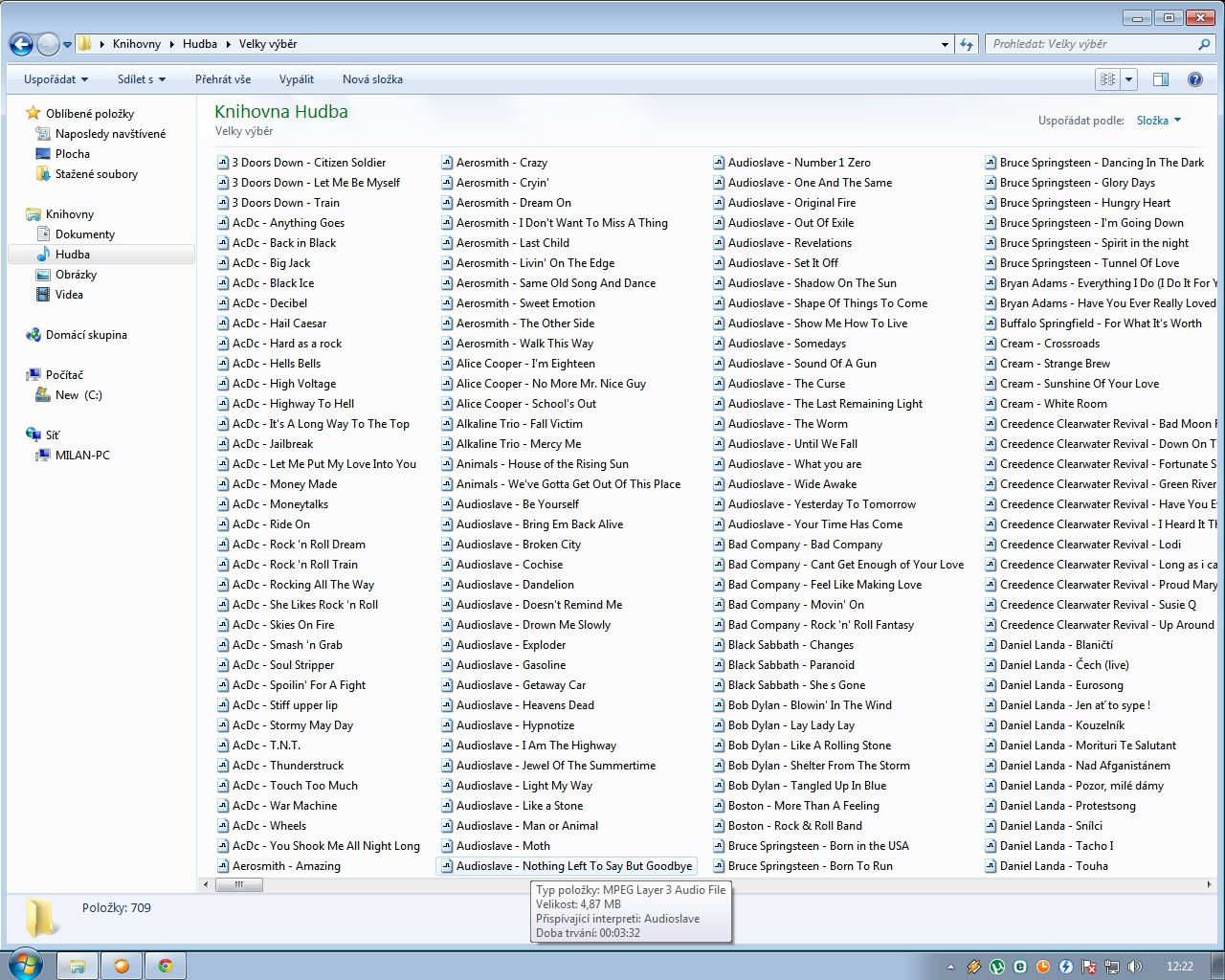This screenshot has height=980, width=1225.
Task: Click the volume speaker tray icon
Action: [1133, 967]
